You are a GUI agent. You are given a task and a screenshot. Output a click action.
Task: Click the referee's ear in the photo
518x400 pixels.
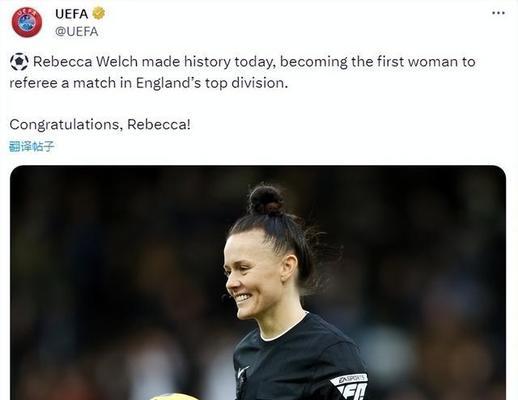click(x=289, y=268)
